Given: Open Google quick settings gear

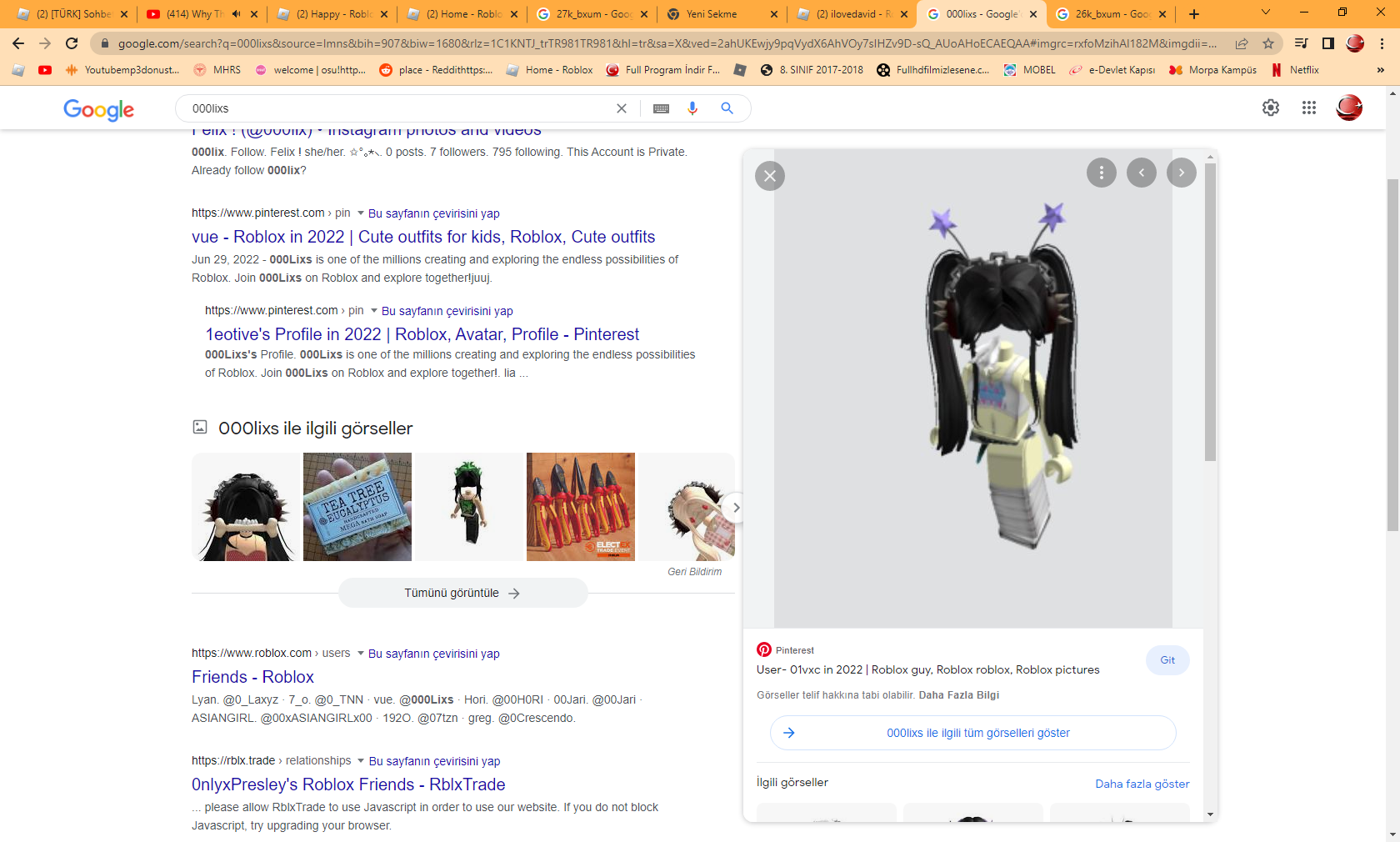Looking at the screenshot, I should pos(1271,108).
